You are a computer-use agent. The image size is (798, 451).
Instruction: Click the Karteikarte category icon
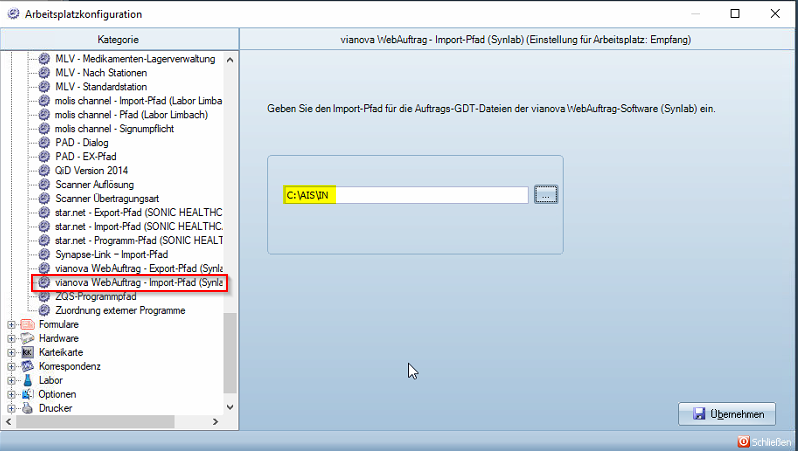click(27, 353)
